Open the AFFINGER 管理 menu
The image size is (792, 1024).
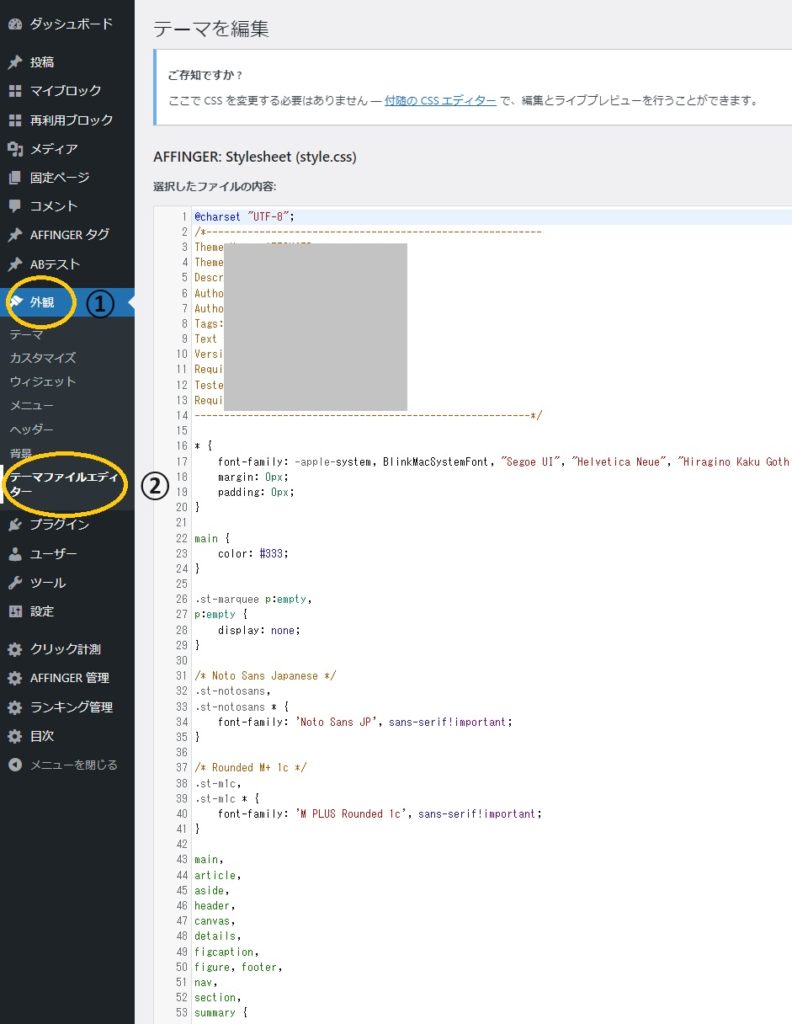pyautogui.click(x=69, y=678)
